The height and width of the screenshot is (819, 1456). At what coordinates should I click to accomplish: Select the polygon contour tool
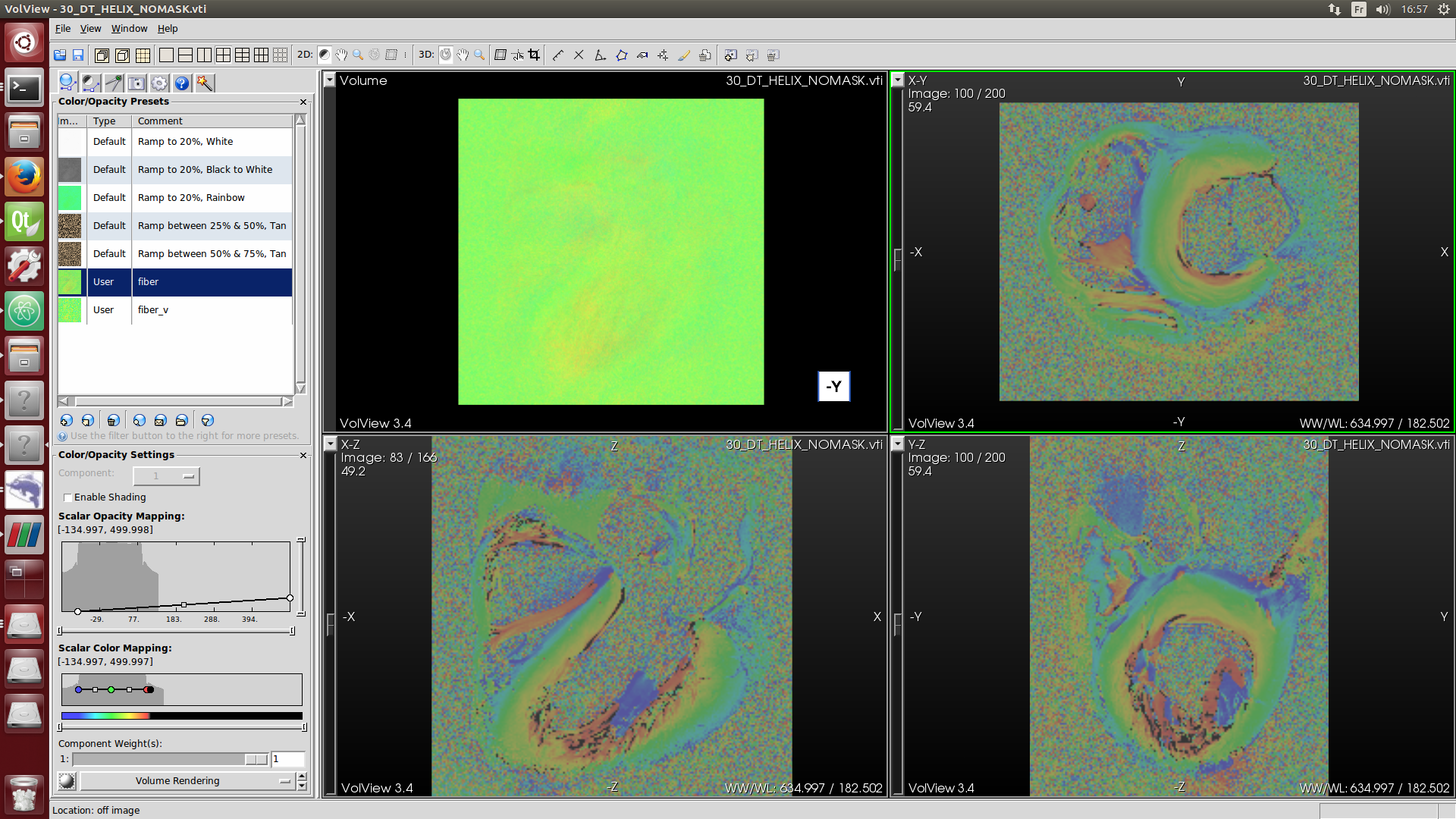click(622, 55)
